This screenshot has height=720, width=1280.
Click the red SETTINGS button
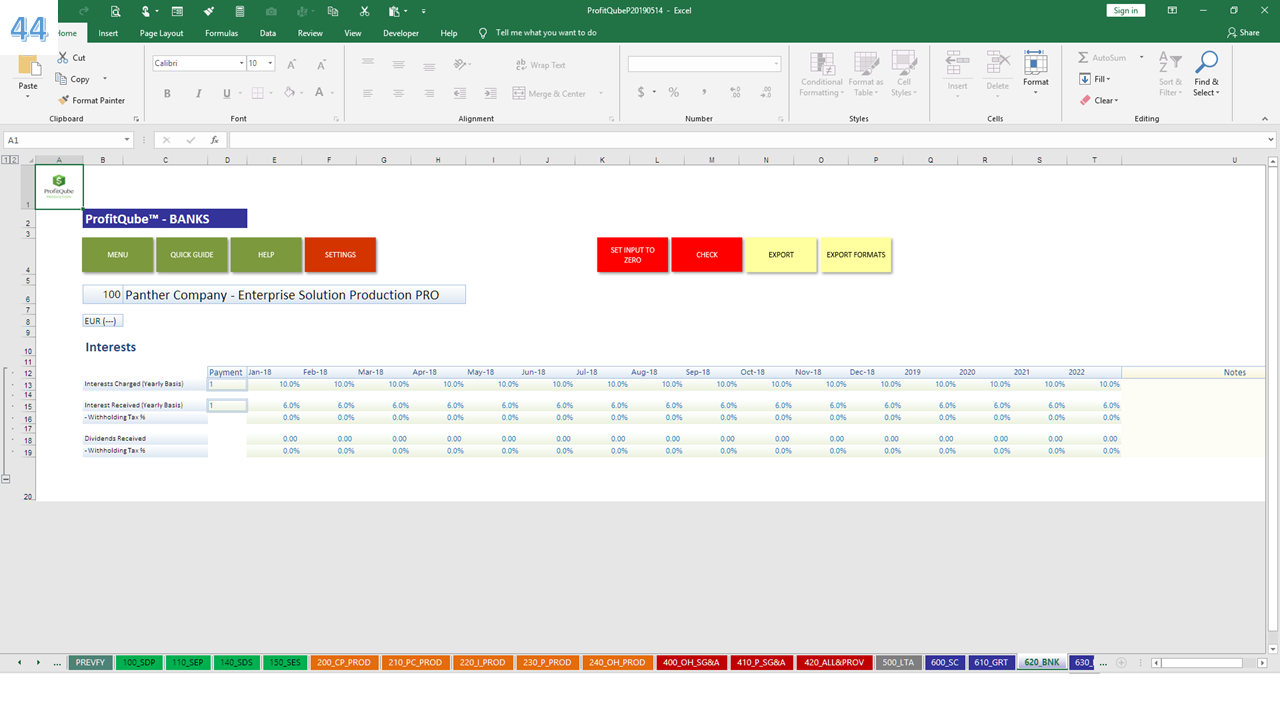(340, 255)
